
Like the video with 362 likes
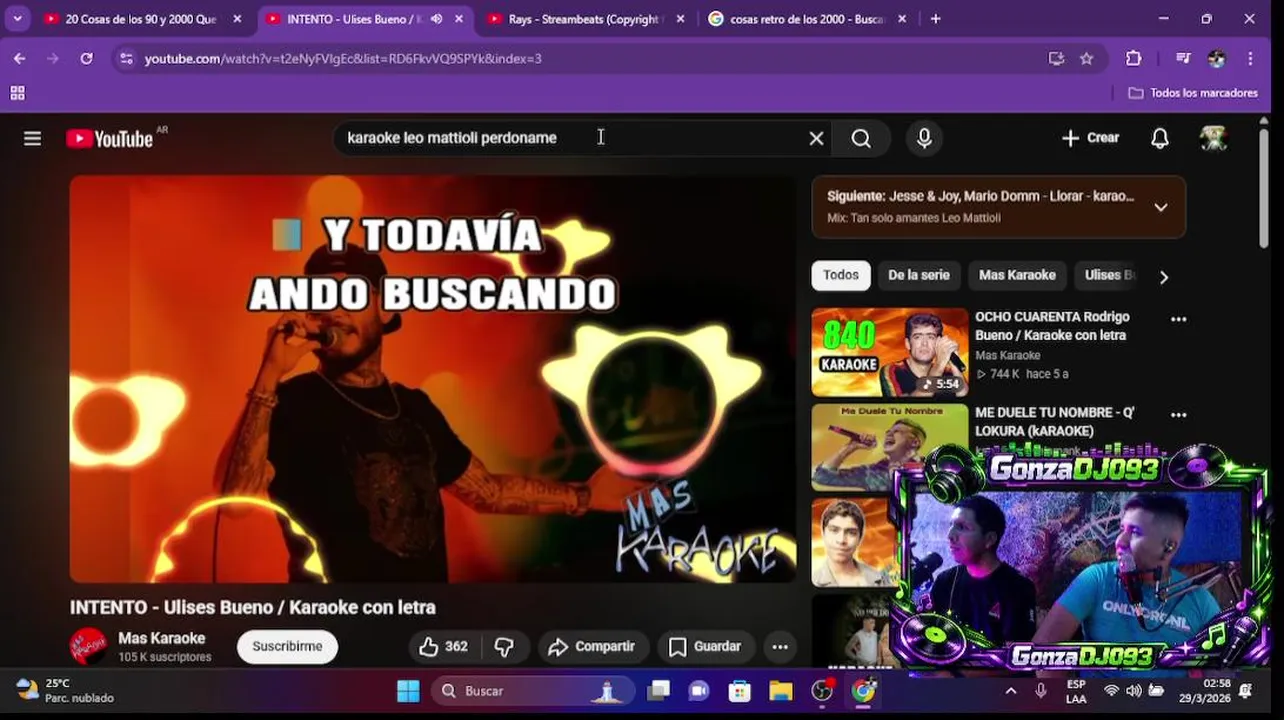coord(444,646)
